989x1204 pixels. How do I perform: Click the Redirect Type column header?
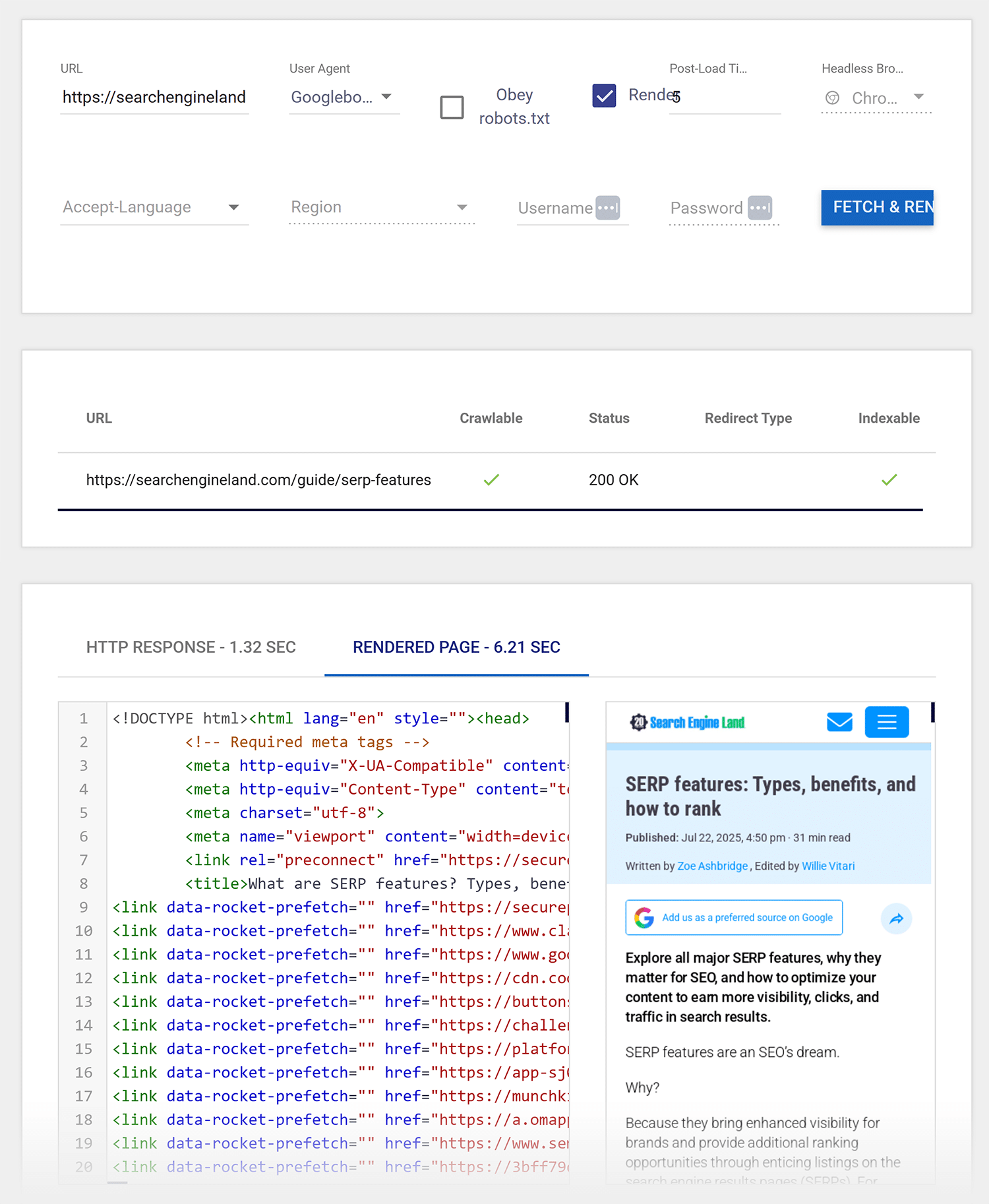(x=748, y=418)
